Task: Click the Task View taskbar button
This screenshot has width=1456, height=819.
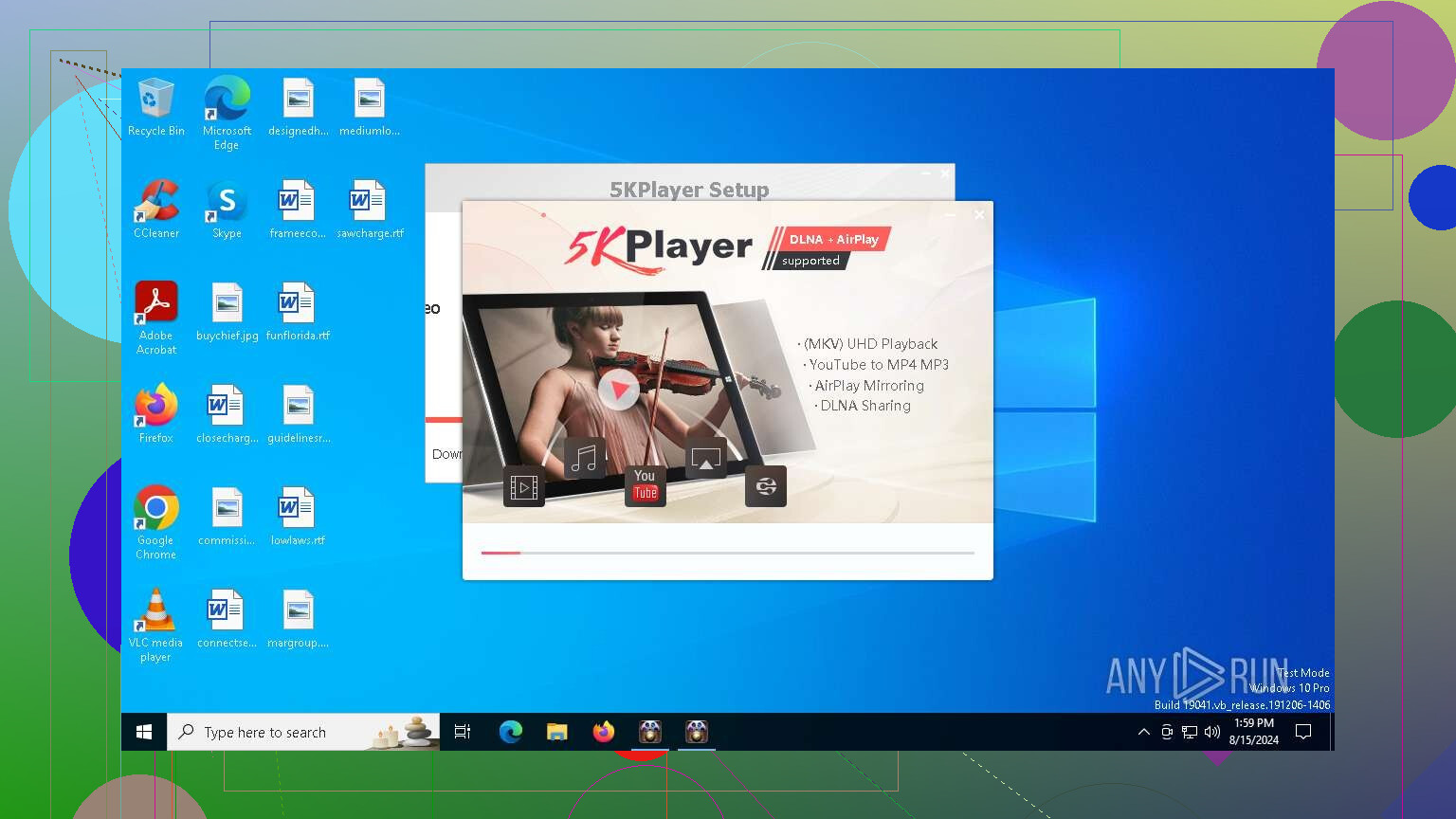Action: (x=463, y=732)
